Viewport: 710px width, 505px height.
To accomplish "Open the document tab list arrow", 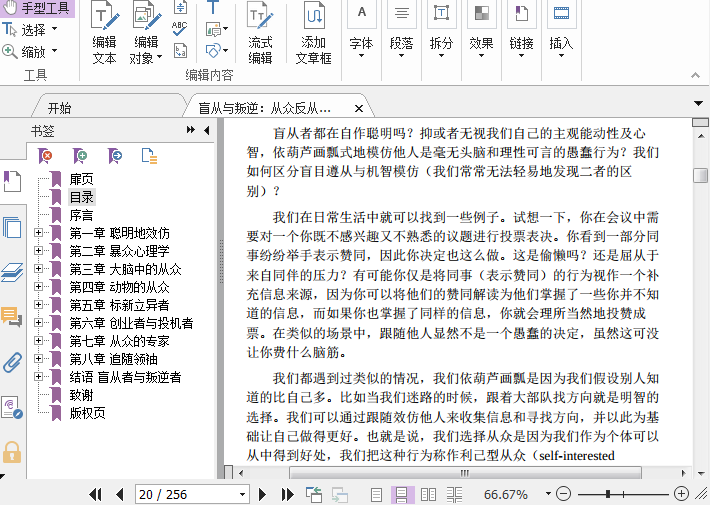I will 698,104.
